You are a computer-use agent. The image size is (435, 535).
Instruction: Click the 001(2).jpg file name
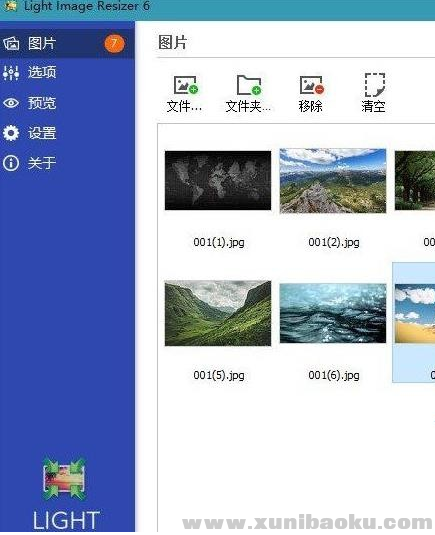coord(334,242)
